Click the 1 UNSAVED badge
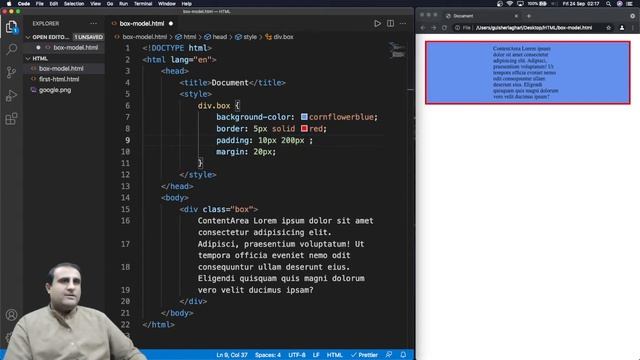 coord(89,37)
